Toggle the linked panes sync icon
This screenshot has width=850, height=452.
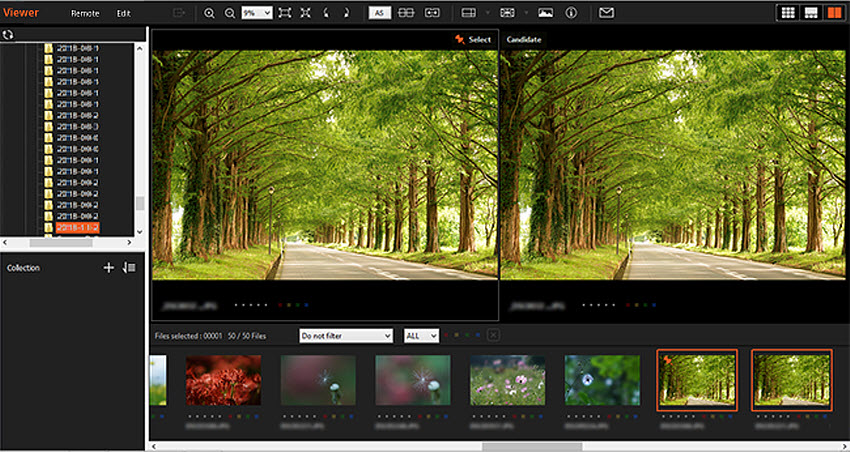(406, 13)
